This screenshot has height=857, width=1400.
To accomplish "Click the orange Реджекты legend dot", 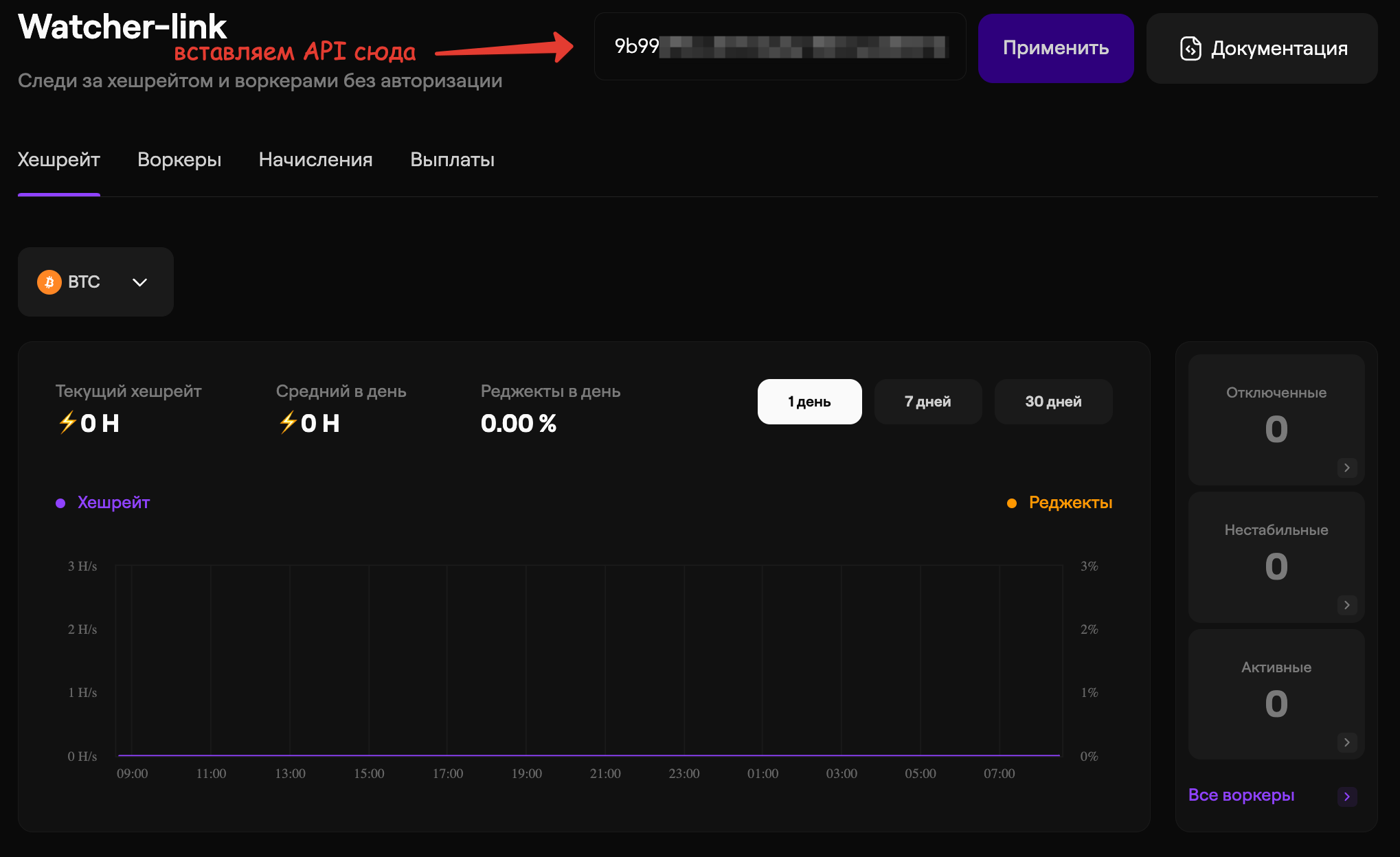I will 1011,503.
